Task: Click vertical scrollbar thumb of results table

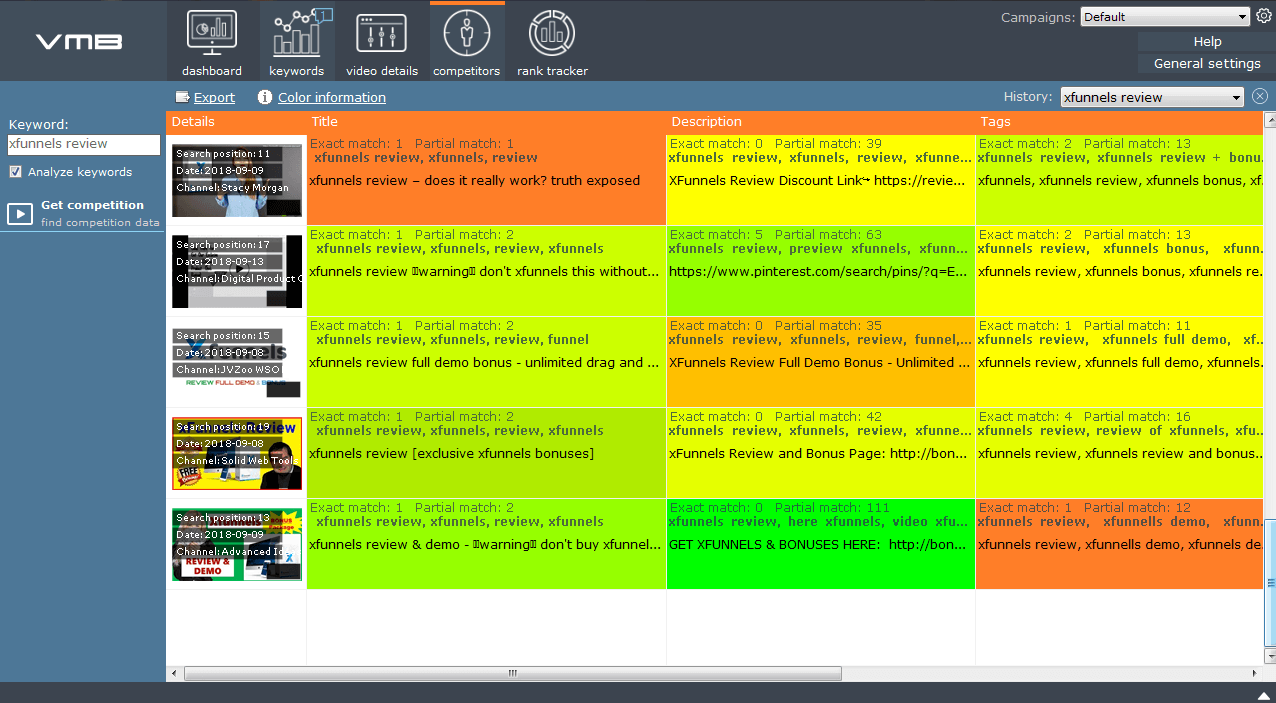Action: point(1270,584)
